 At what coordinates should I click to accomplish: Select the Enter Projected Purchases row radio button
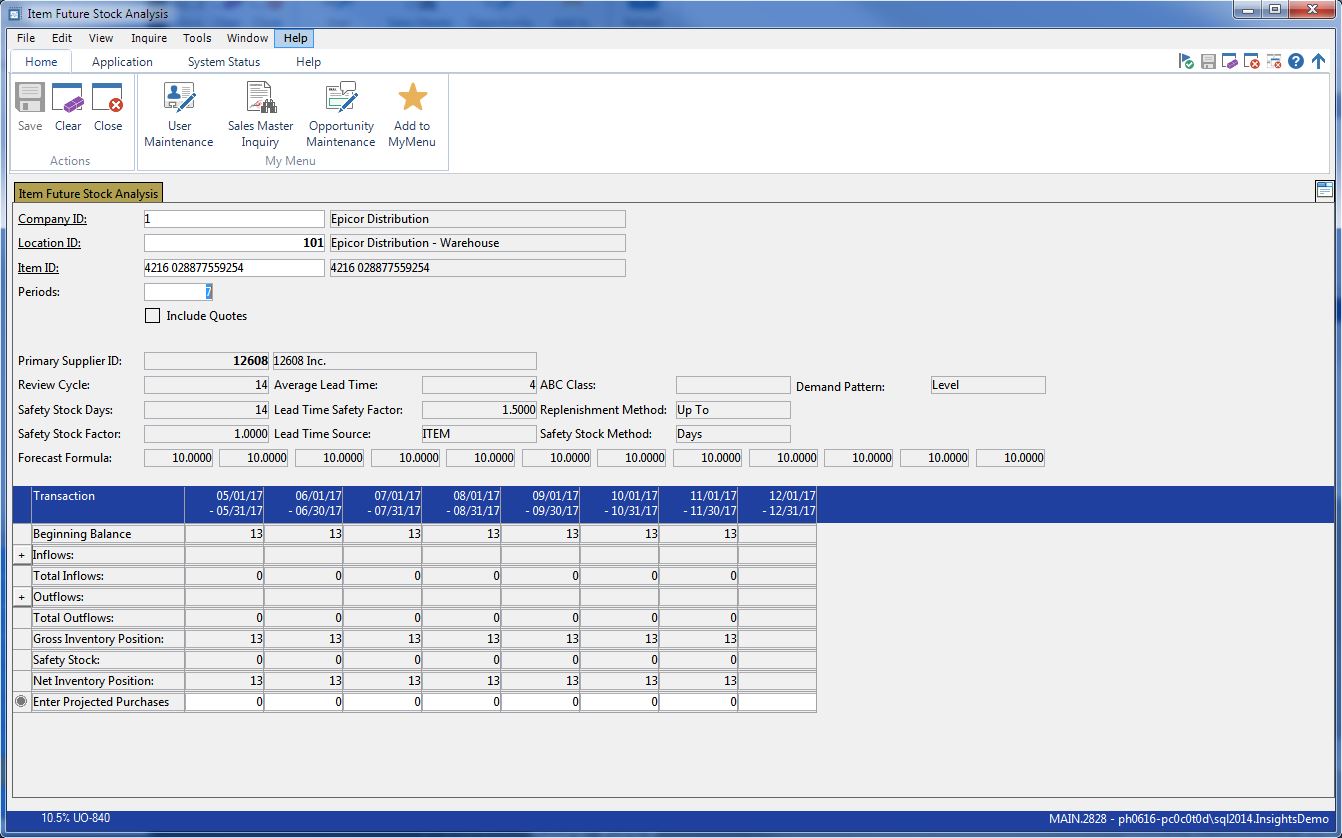(22, 702)
